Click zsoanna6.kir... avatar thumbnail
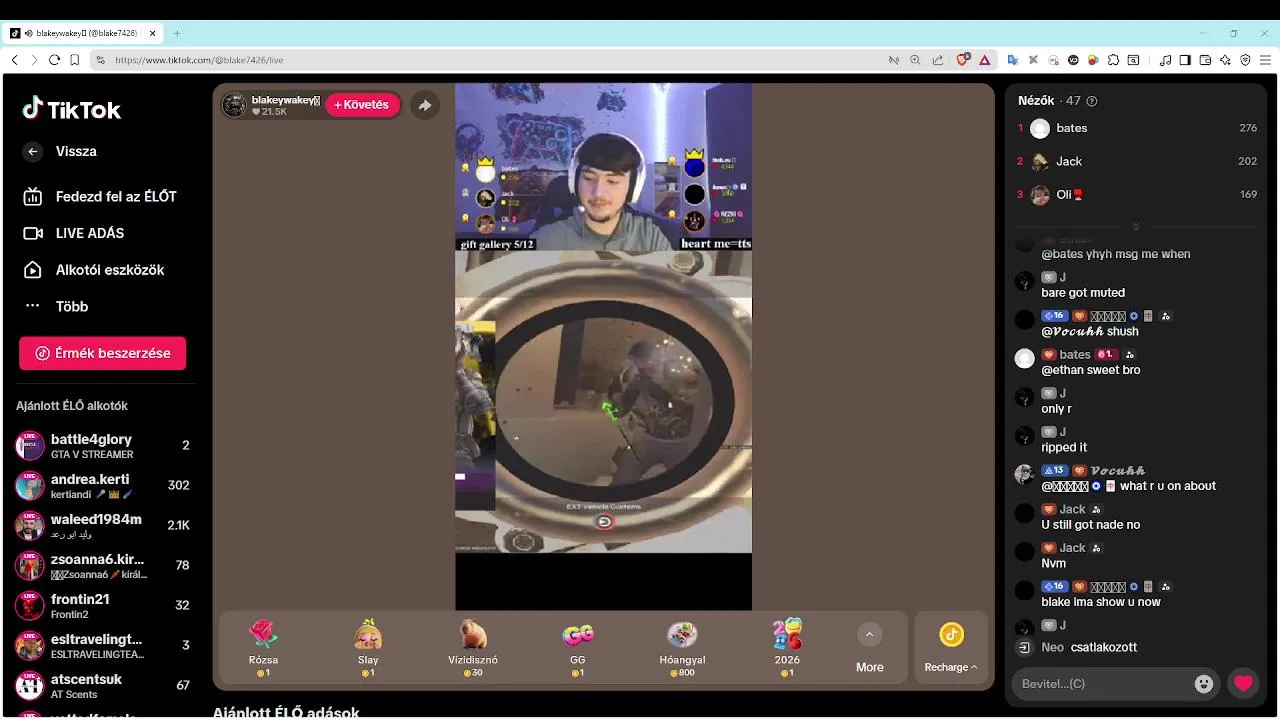This screenshot has width=1280, height=720. point(30,566)
